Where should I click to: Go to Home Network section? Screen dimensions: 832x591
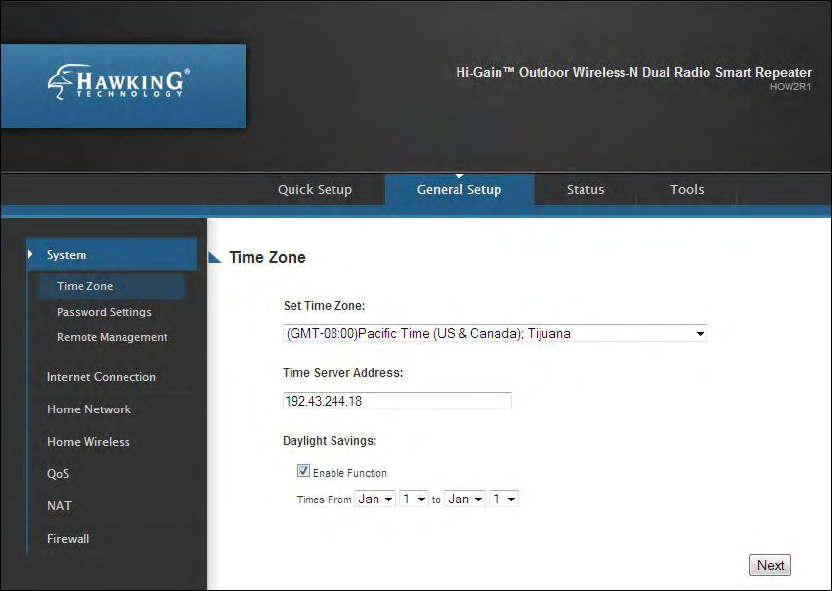point(89,409)
